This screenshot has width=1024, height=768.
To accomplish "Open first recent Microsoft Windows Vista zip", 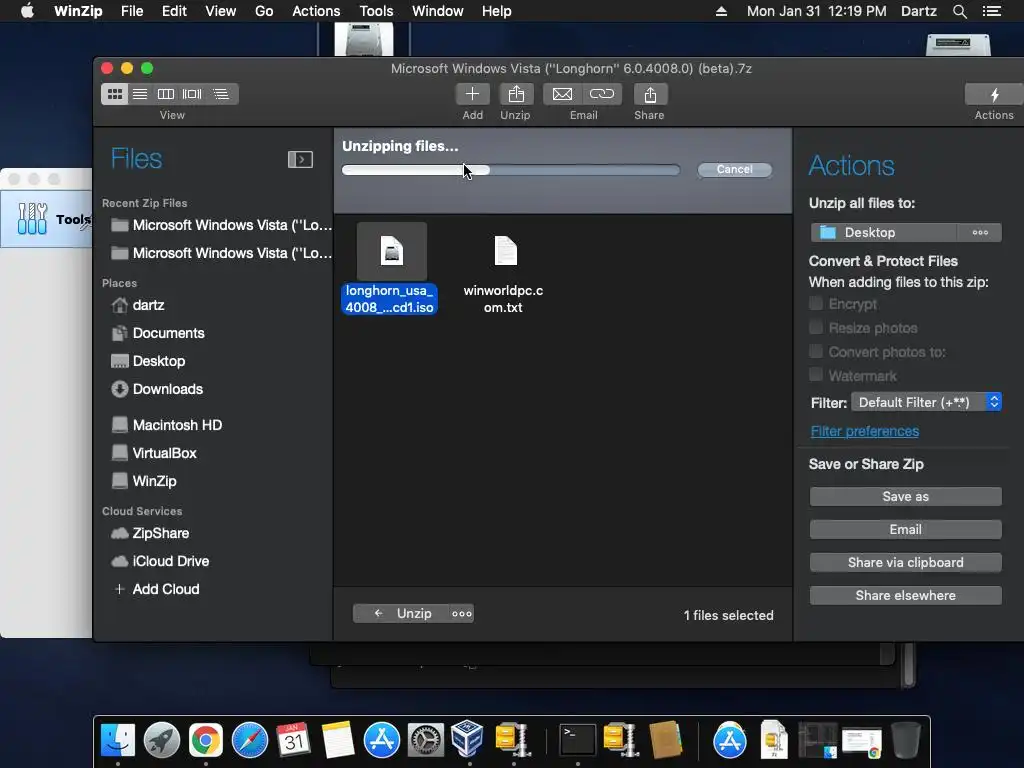I will pos(221,225).
